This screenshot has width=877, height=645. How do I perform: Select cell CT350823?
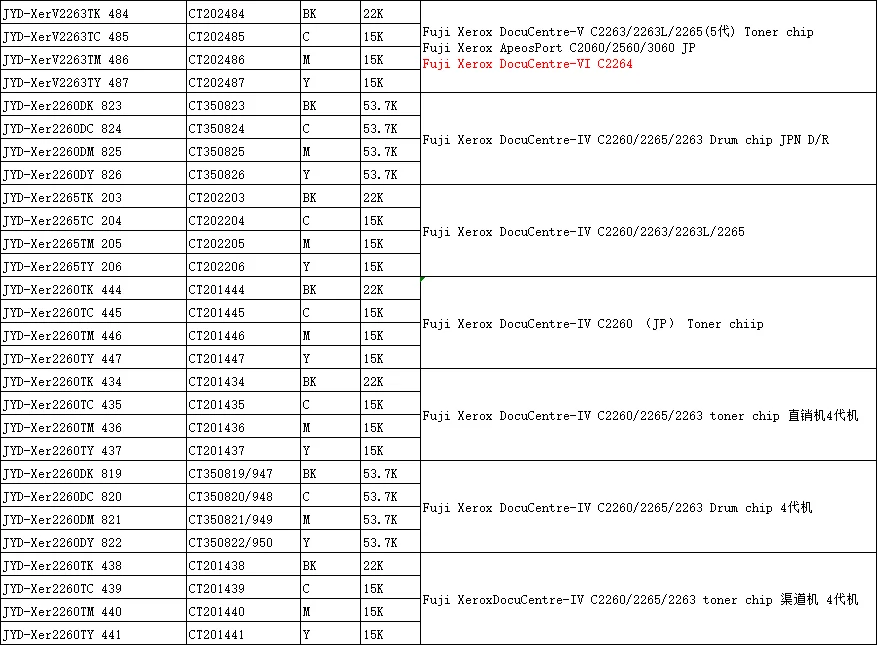[216, 106]
